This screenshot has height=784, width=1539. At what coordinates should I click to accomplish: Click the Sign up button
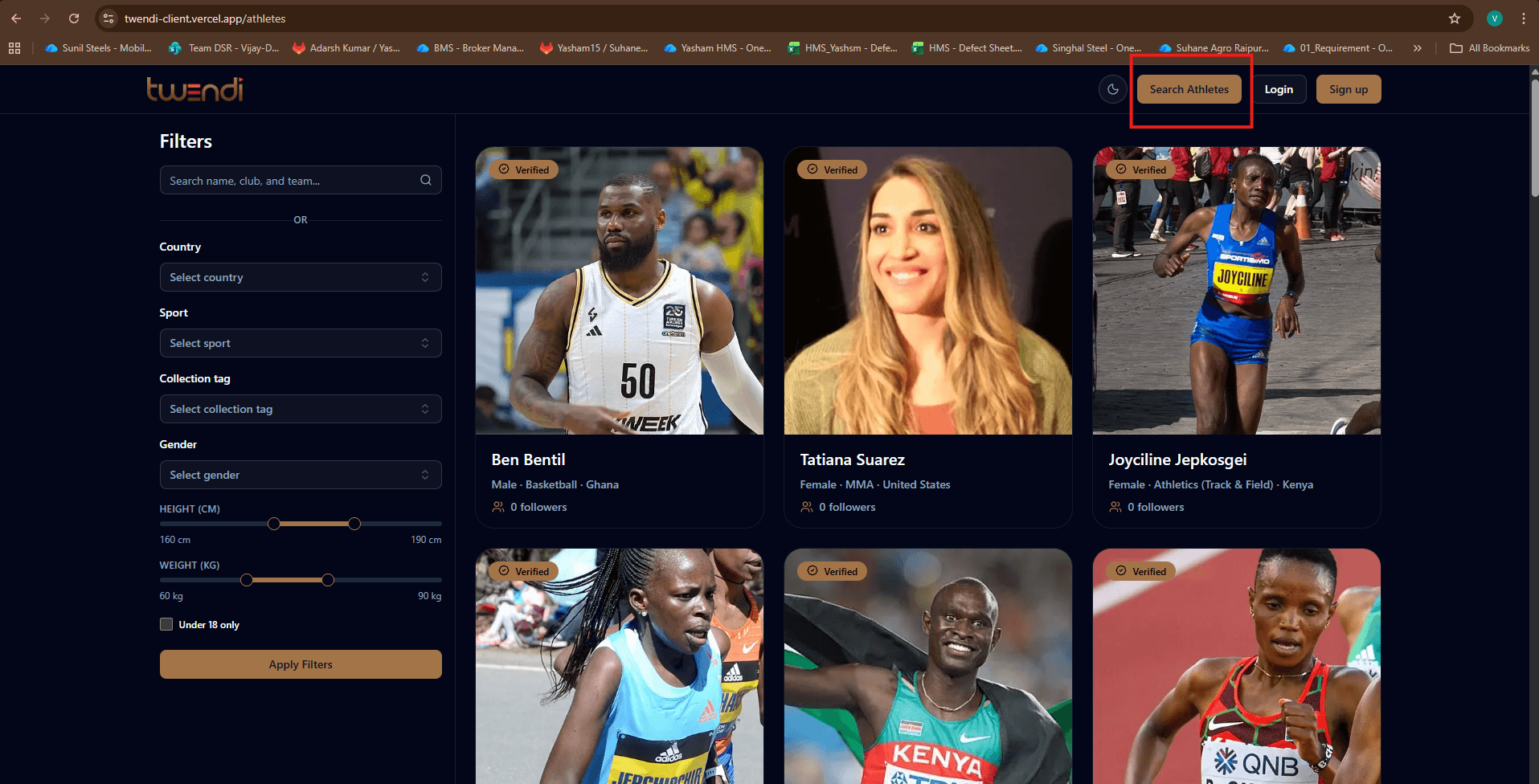pos(1348,89)
